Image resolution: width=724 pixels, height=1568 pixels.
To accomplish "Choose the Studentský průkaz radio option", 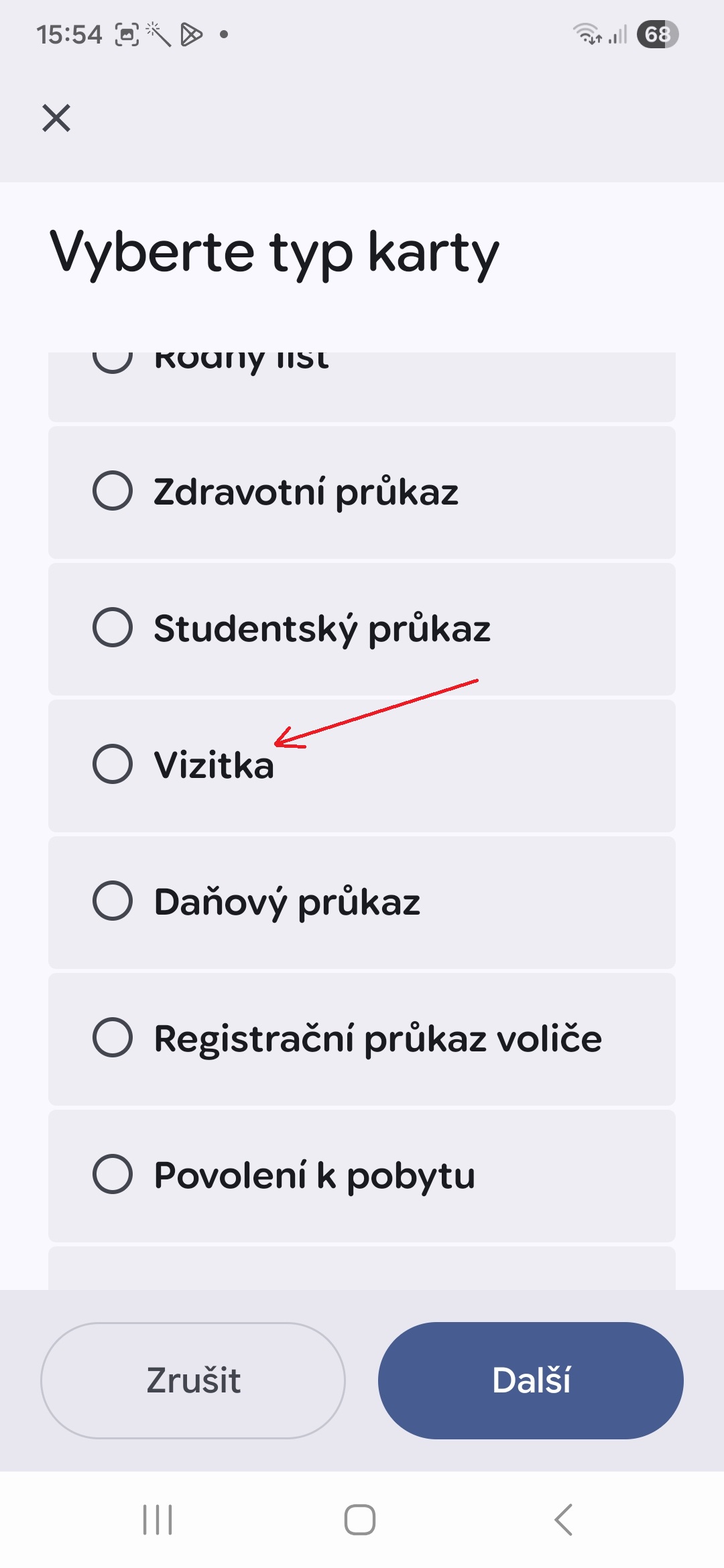I will click(113, 627).
